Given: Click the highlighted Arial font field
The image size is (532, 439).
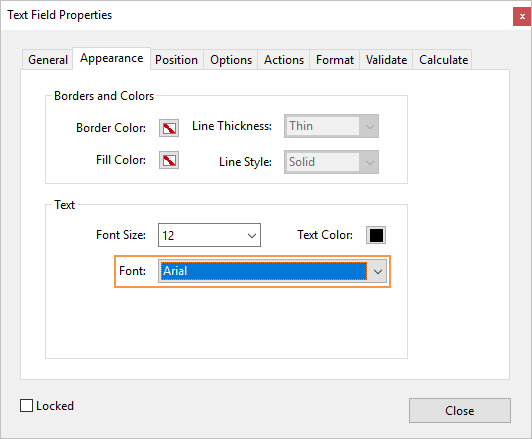Looking at the screenshot, I should click(x=264, y=271).
